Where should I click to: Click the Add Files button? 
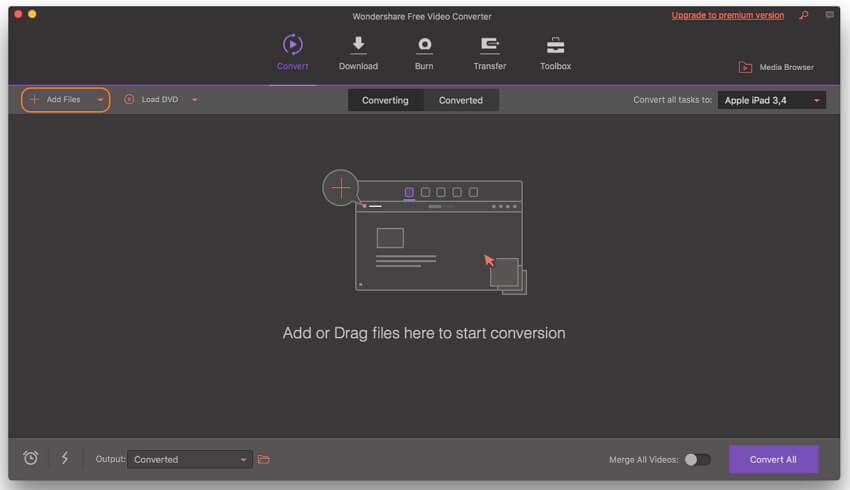66,100
